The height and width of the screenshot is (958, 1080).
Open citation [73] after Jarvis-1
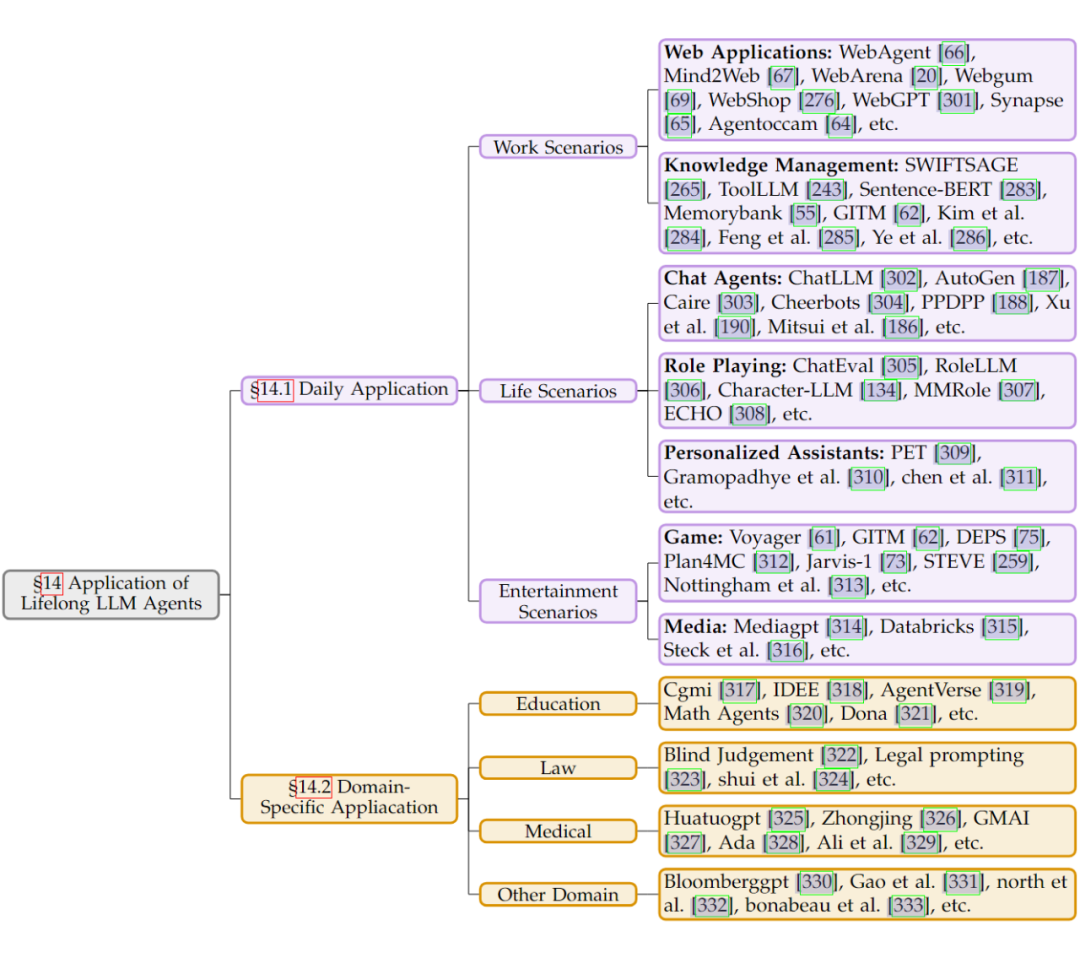coord(895,562)
